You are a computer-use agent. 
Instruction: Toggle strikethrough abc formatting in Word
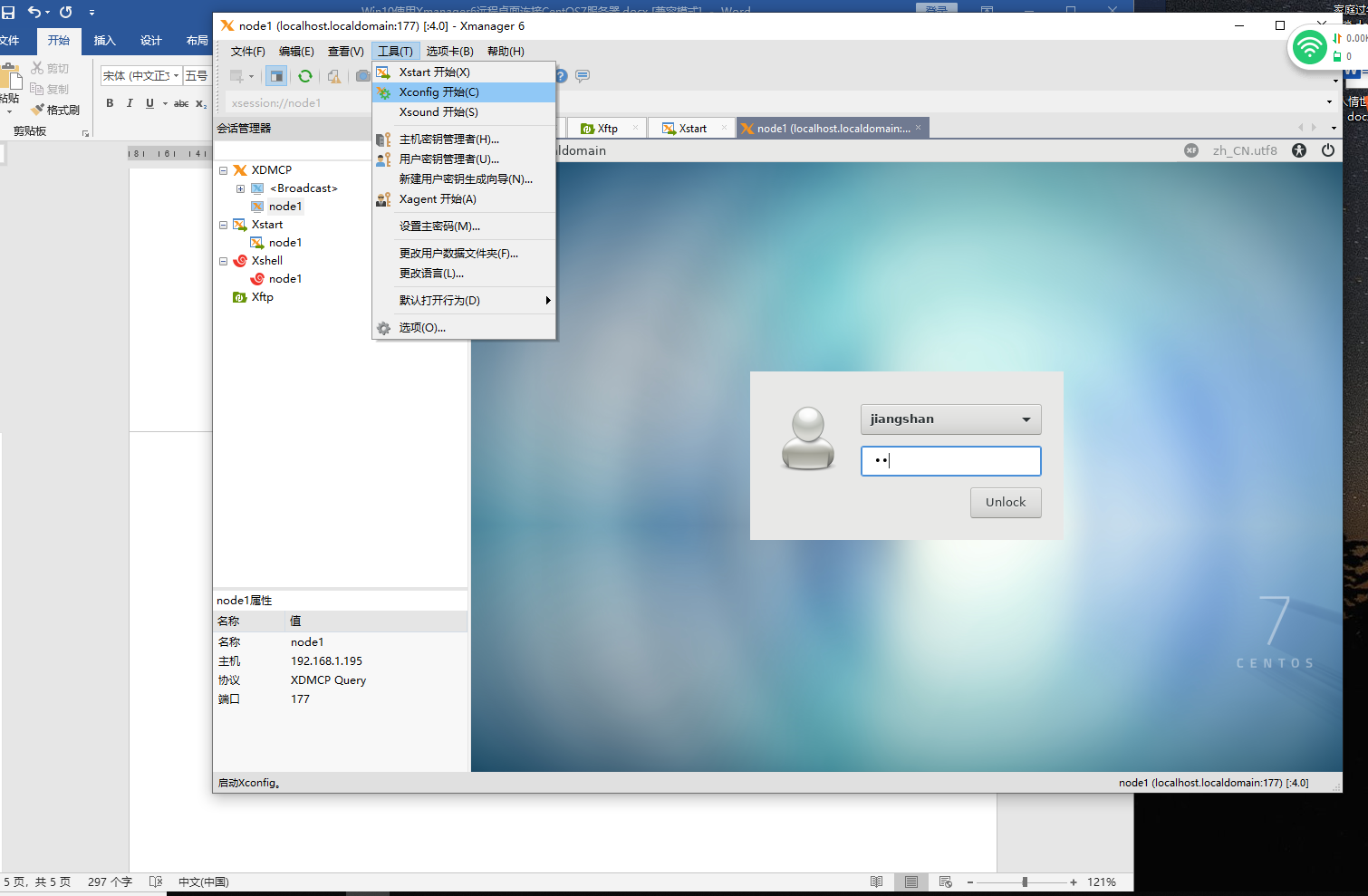click(181, 103)
